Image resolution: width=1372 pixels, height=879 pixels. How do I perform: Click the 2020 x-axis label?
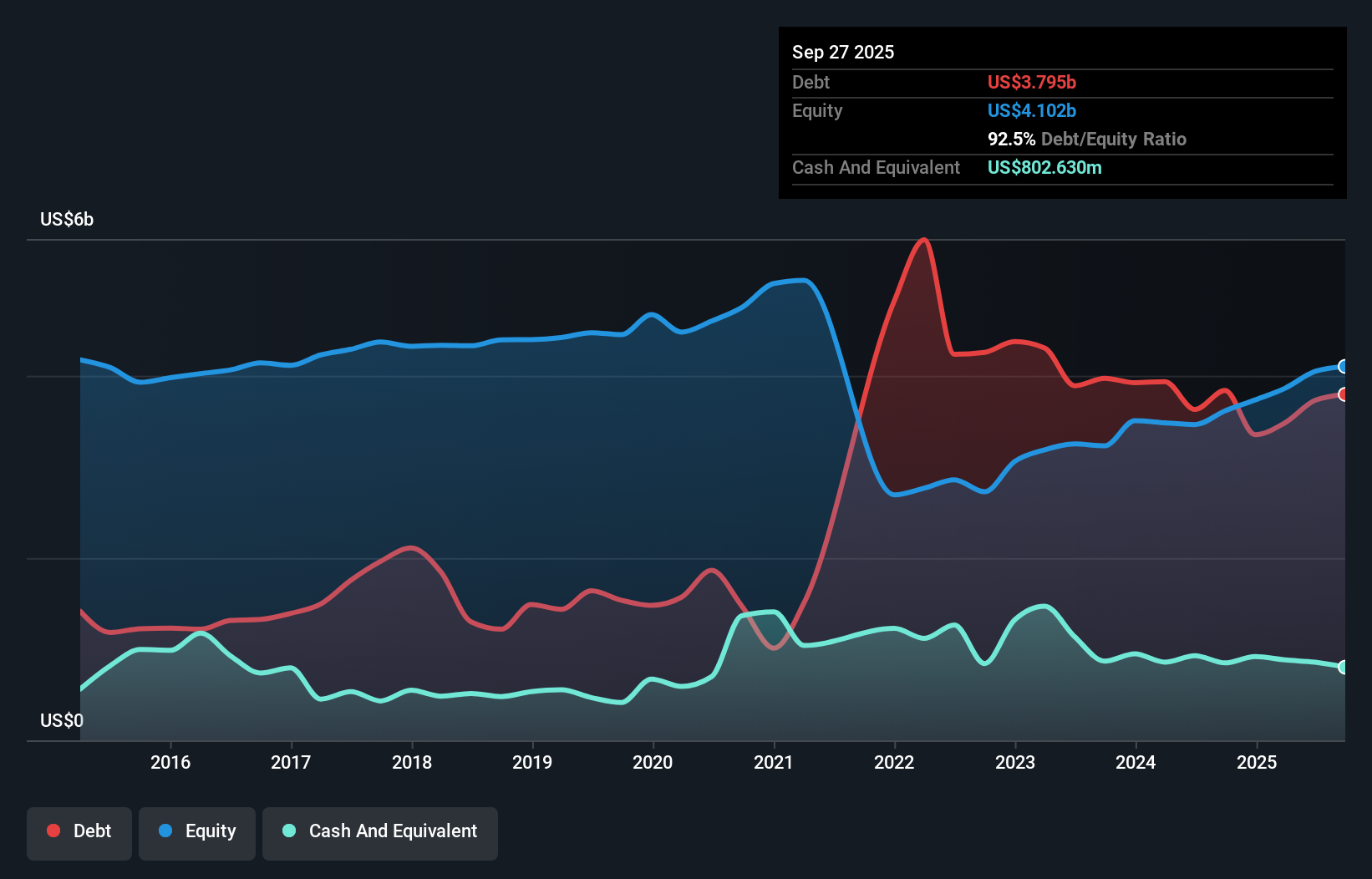[653, 762]
